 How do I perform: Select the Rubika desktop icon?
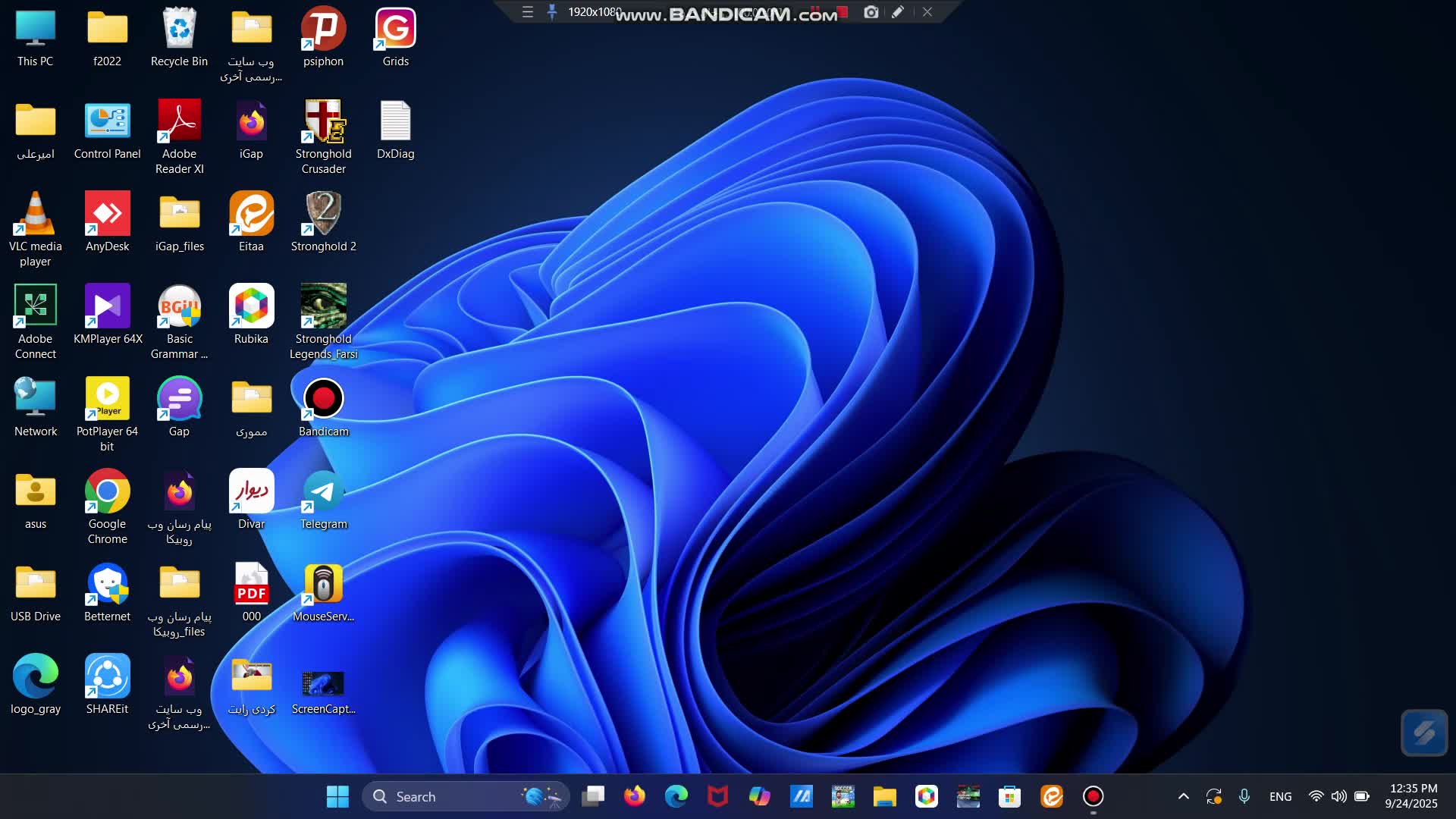coord(251,315)
